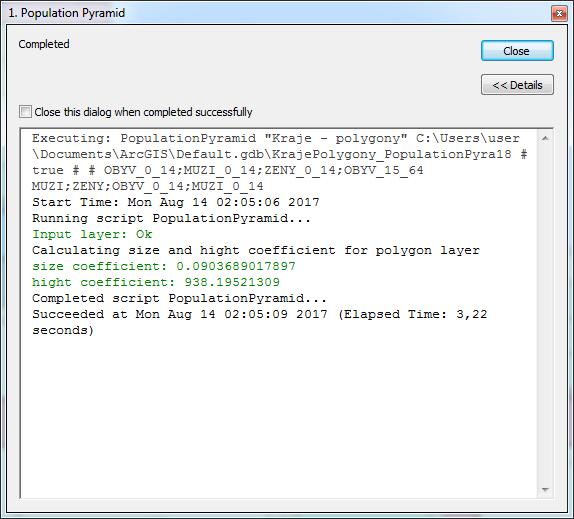Click the 'Calculating size and hight coefficient' line
This screenshot has height=519, width=574.
tap(256, 250)
